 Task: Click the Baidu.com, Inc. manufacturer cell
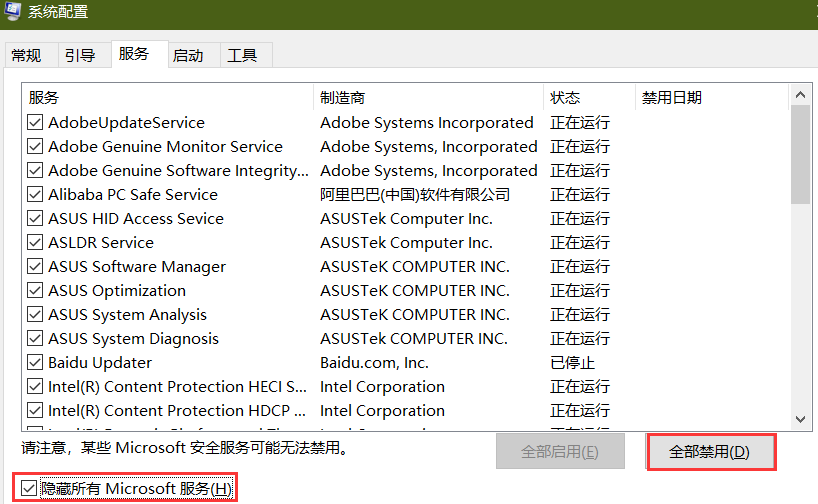374,363
